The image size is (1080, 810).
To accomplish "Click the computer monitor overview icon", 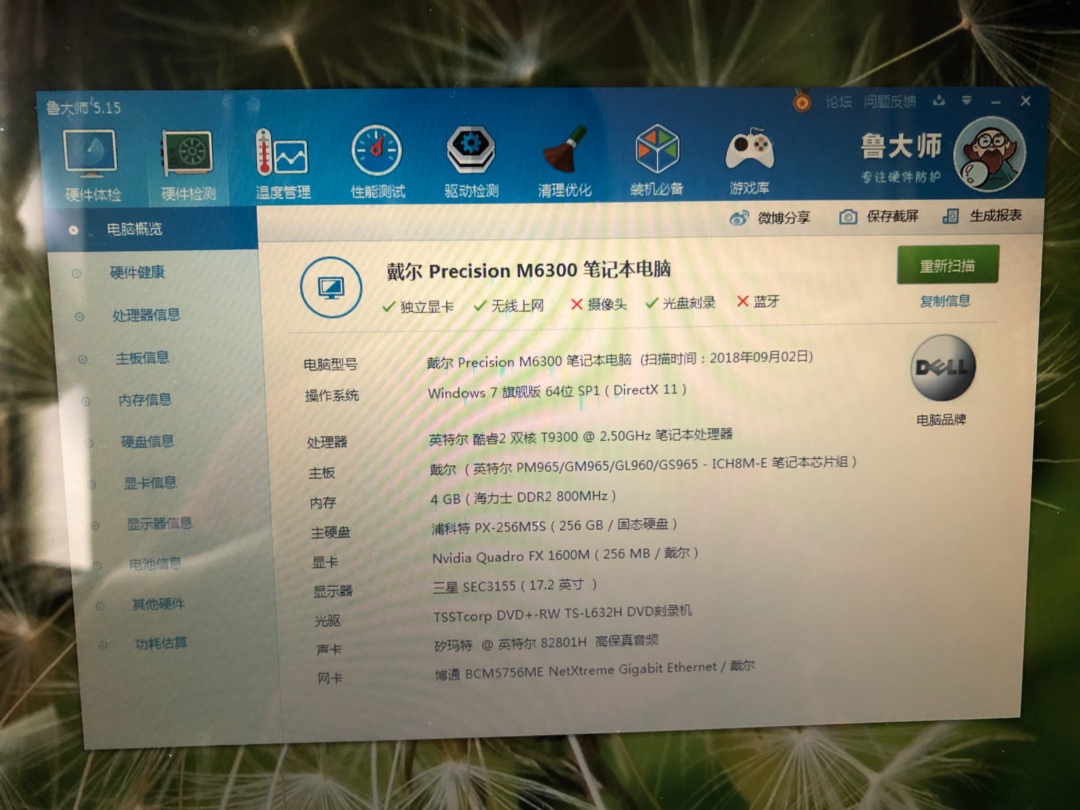I will click(331, 287).
